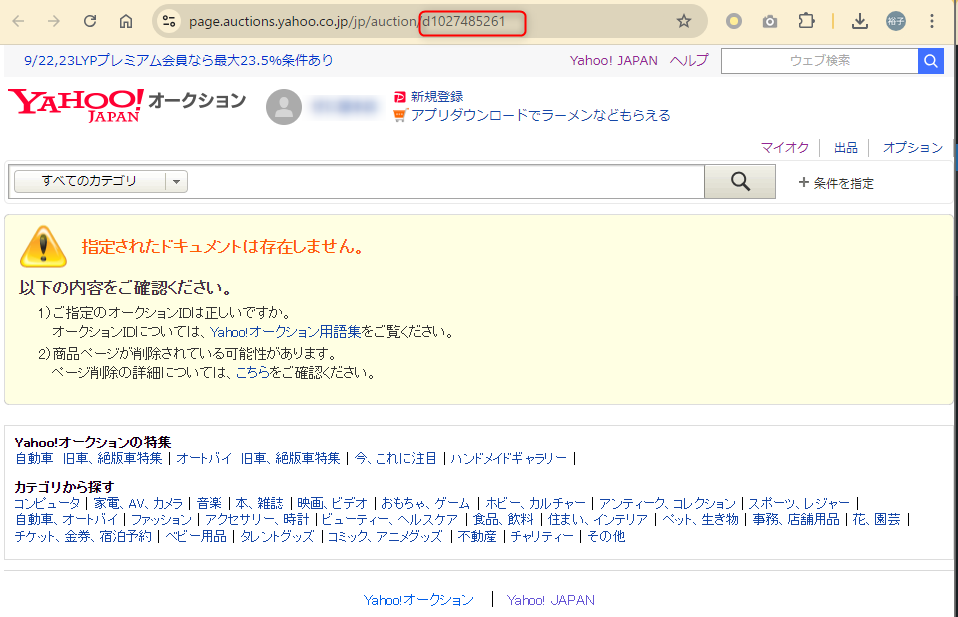
Task: Open the browser profile avatar
Action: pyautogui.click(x=896, y=21)
